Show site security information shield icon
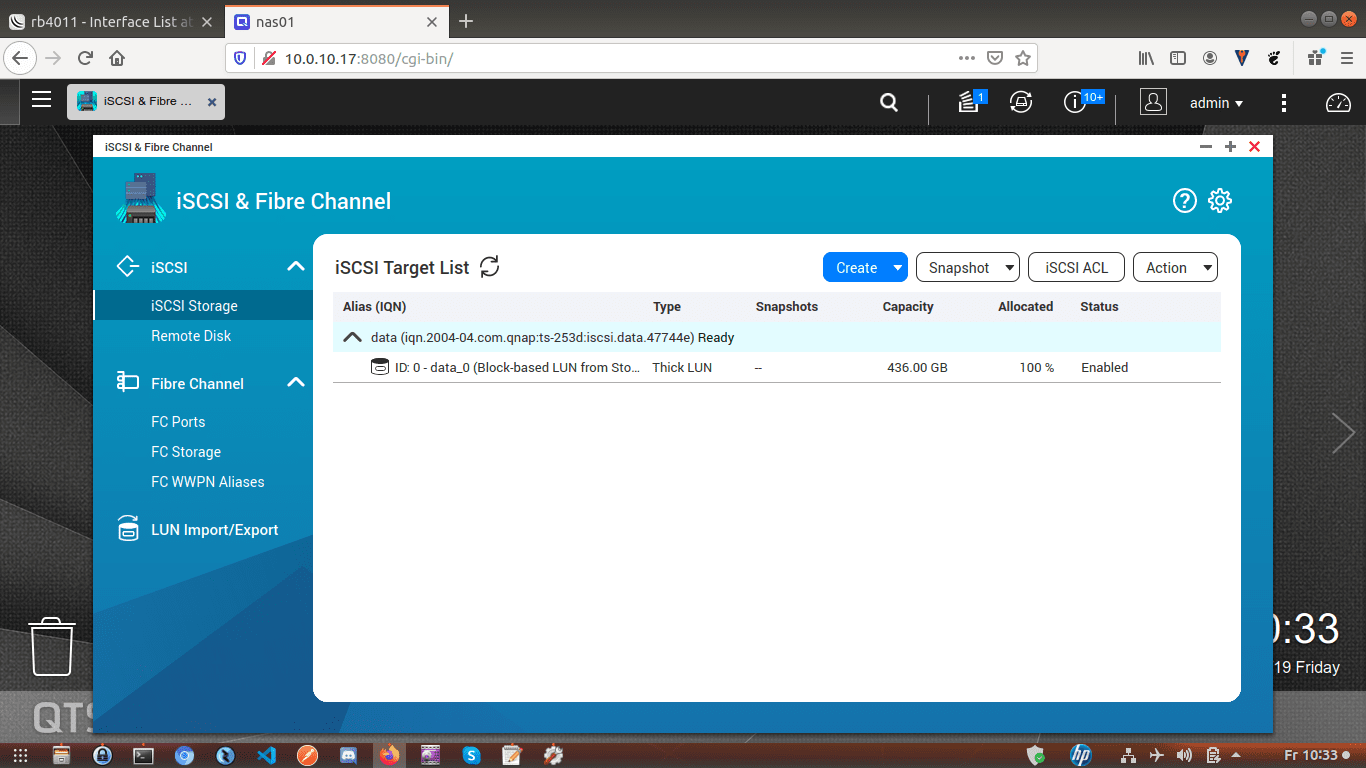 click(240, 58)
